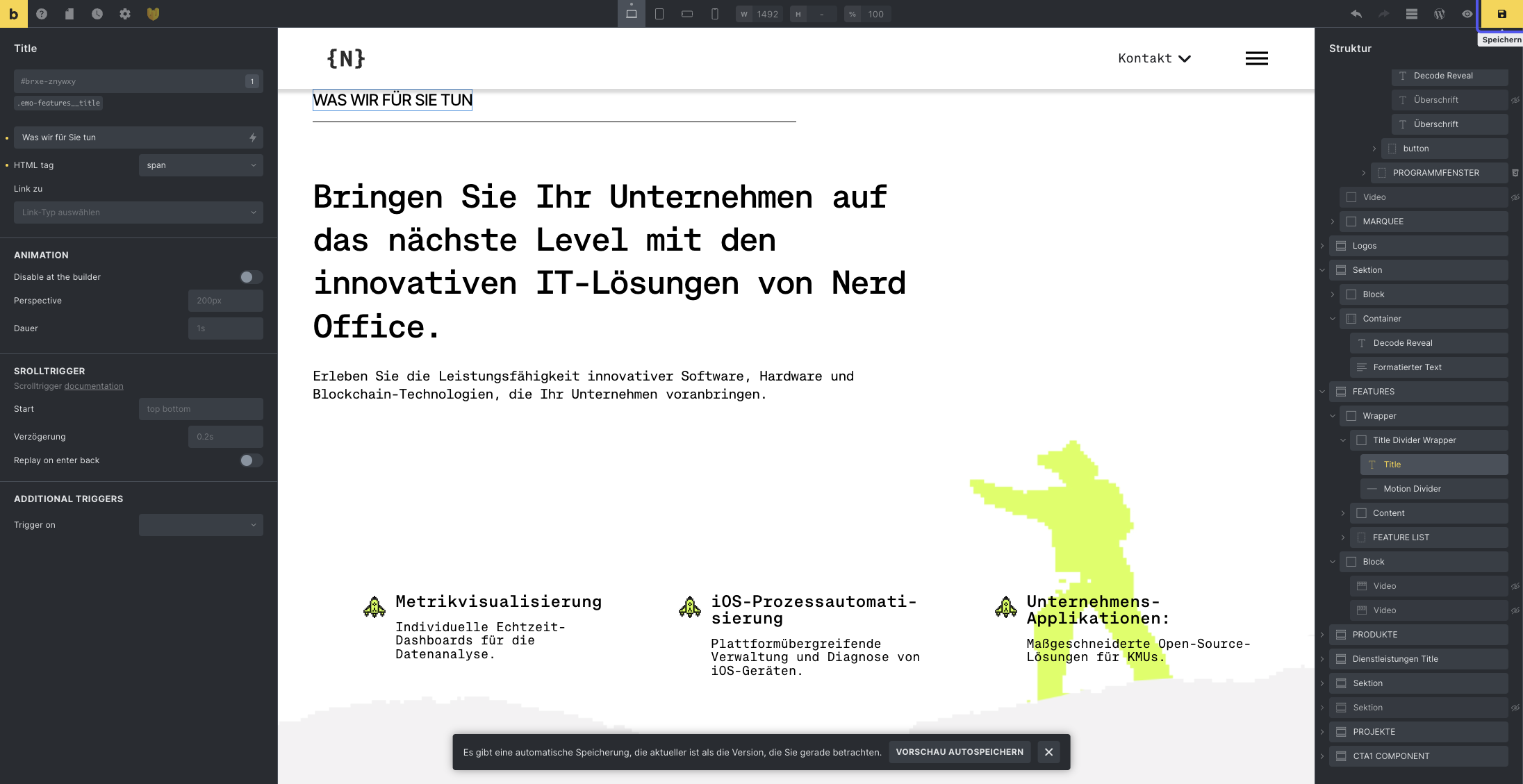Toggle visibility of Video under MARQUEE's sibling
The height and width of the screenshot is (784, 1523).
pyautogui.click(x=1515, y=197)
